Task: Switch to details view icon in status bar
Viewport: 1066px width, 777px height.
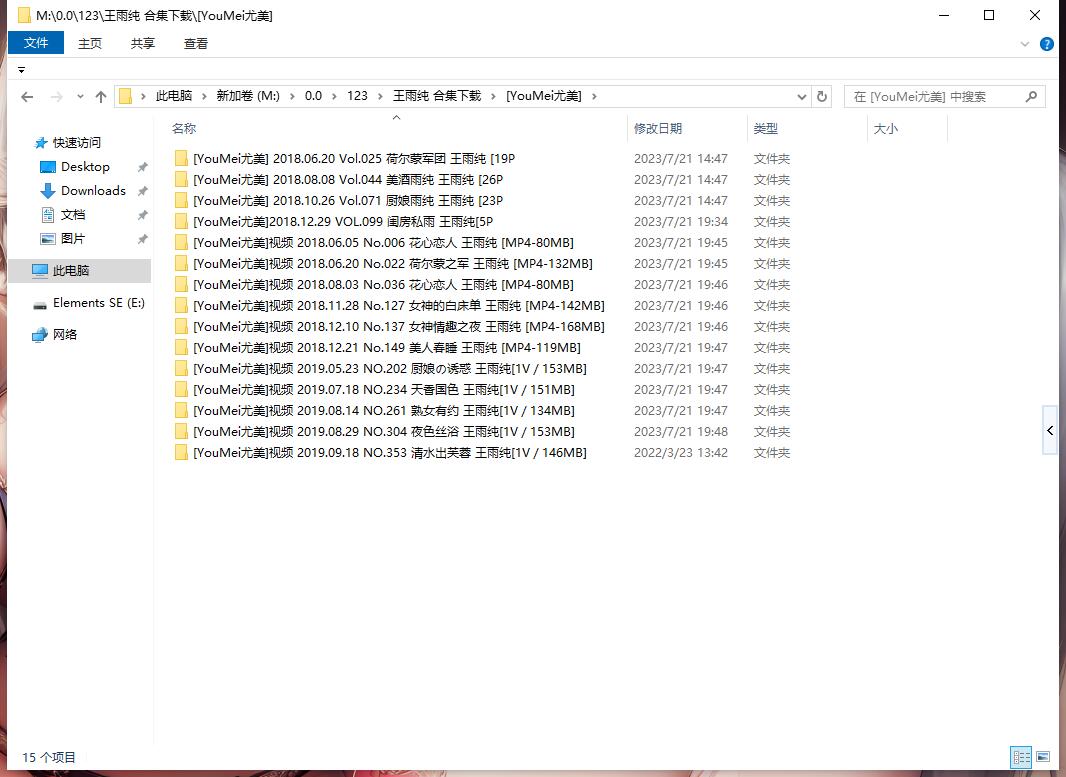Action: tap(1021, 757)
